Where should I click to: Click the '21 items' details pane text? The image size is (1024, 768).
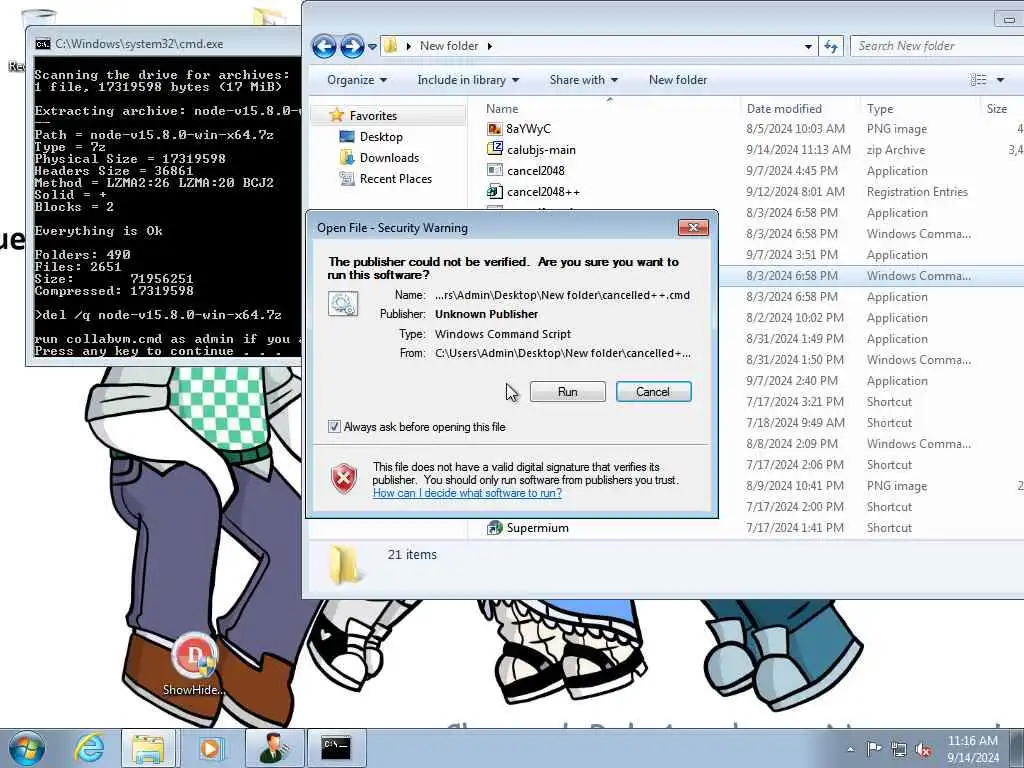(411, 554)
